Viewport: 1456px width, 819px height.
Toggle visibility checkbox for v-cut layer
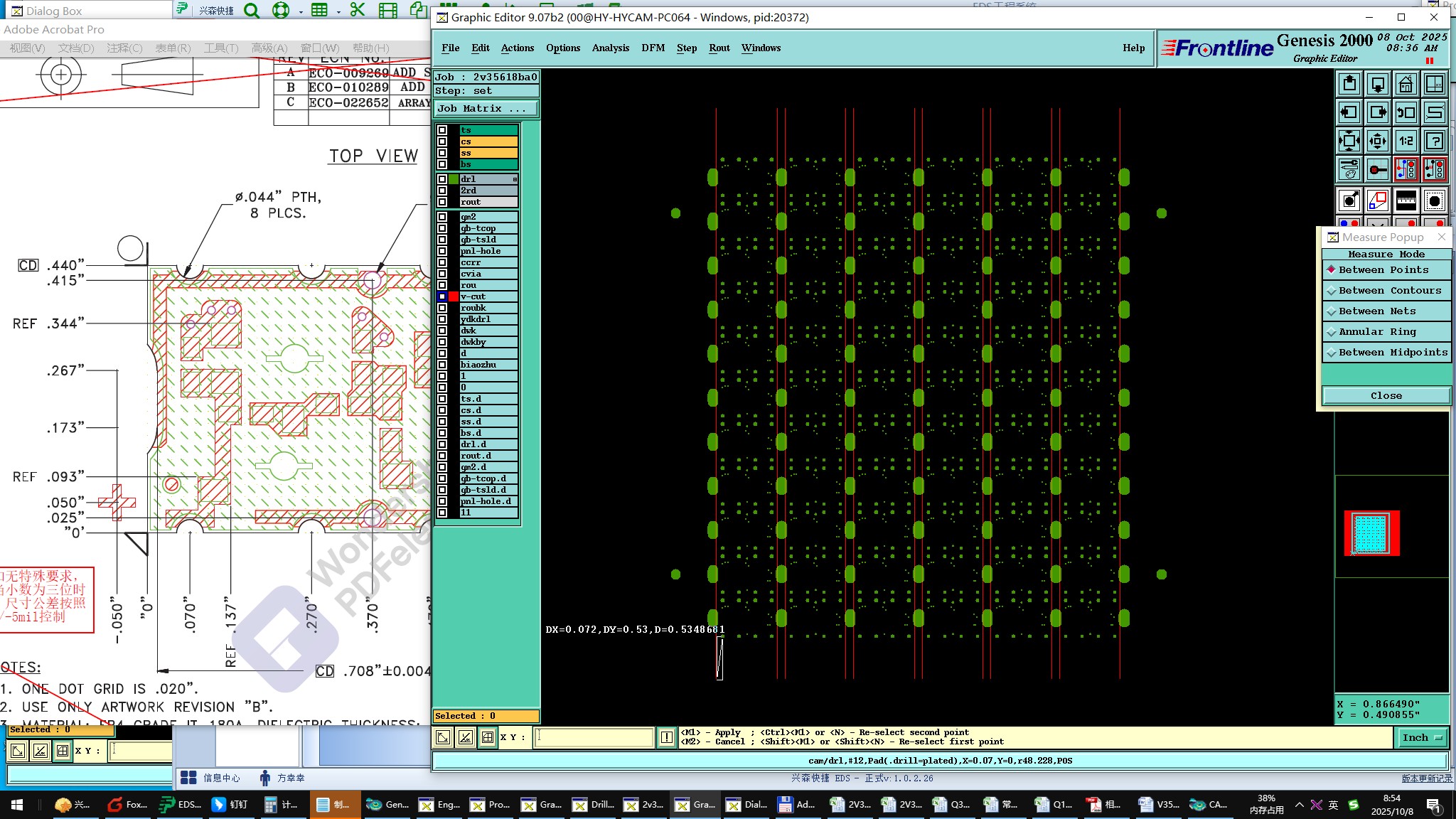[442, 296]
